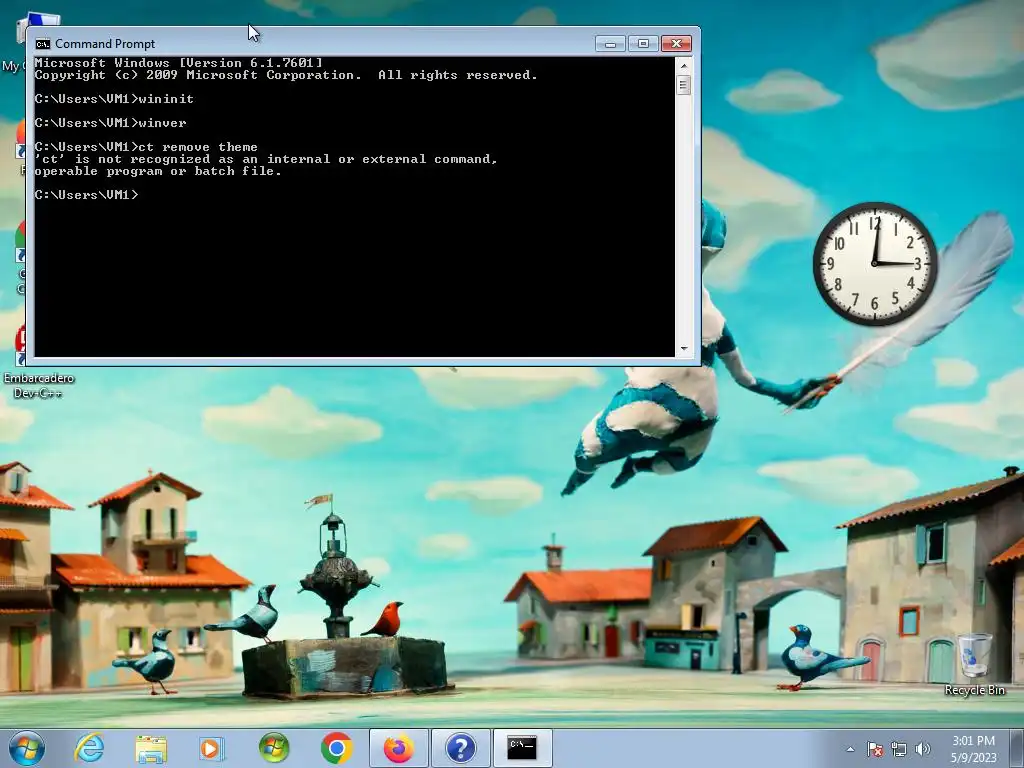Click the Command Prompt scrollbar thumb
This screenshot has width=1024, height=768.
[x=684, y=85]
